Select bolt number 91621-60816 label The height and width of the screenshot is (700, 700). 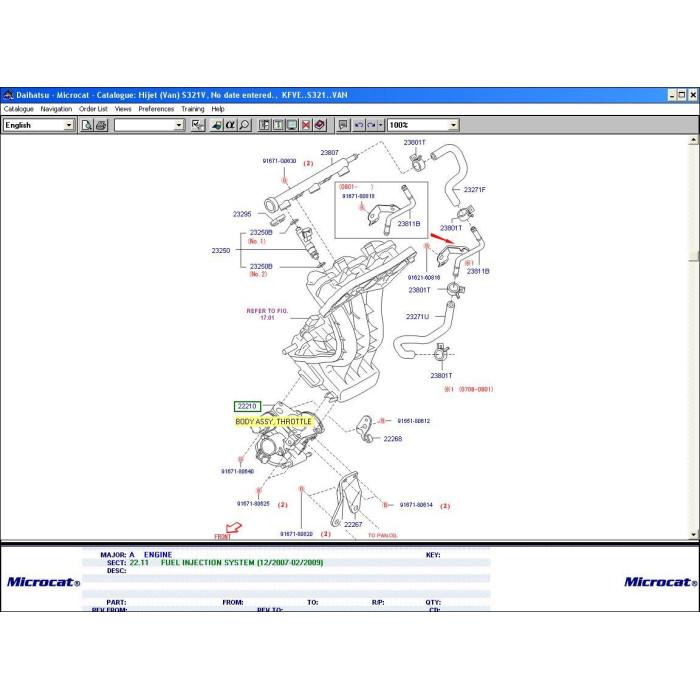pyautogui.click(x=424, y=278)
